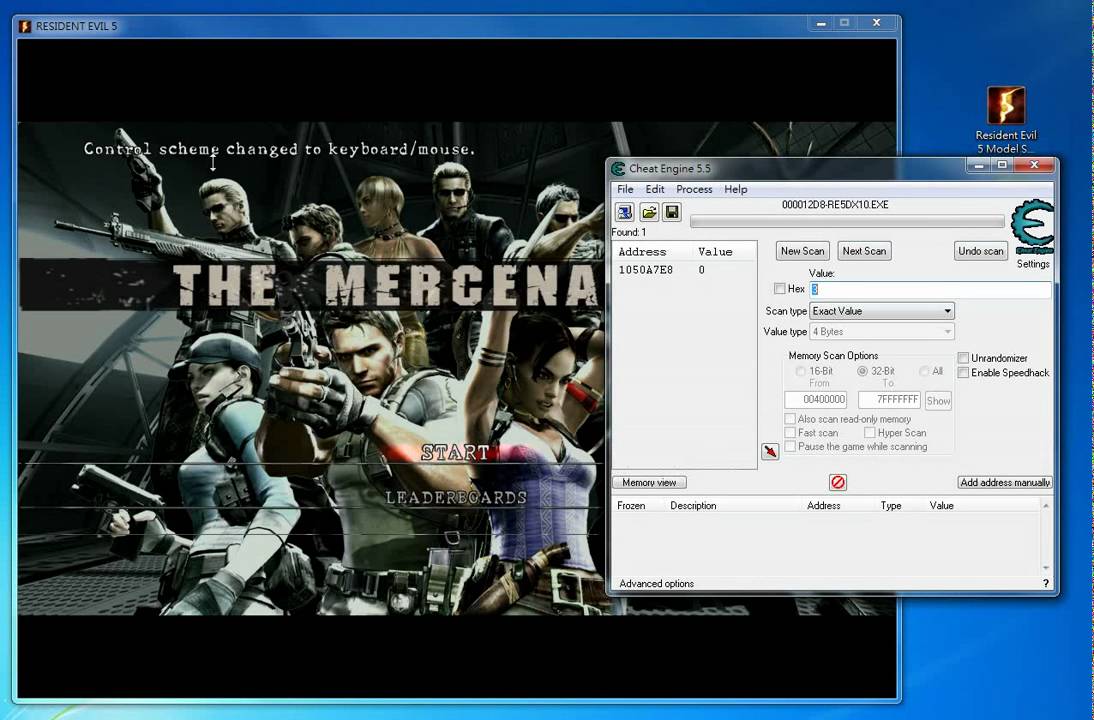Click the Value column header in results

point(714,252)
